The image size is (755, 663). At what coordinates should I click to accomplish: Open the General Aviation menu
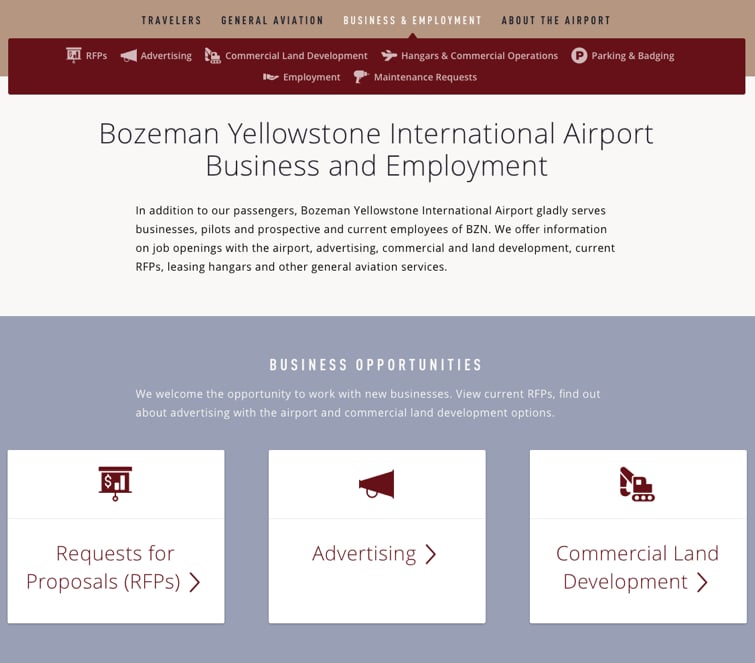point(272,20)
